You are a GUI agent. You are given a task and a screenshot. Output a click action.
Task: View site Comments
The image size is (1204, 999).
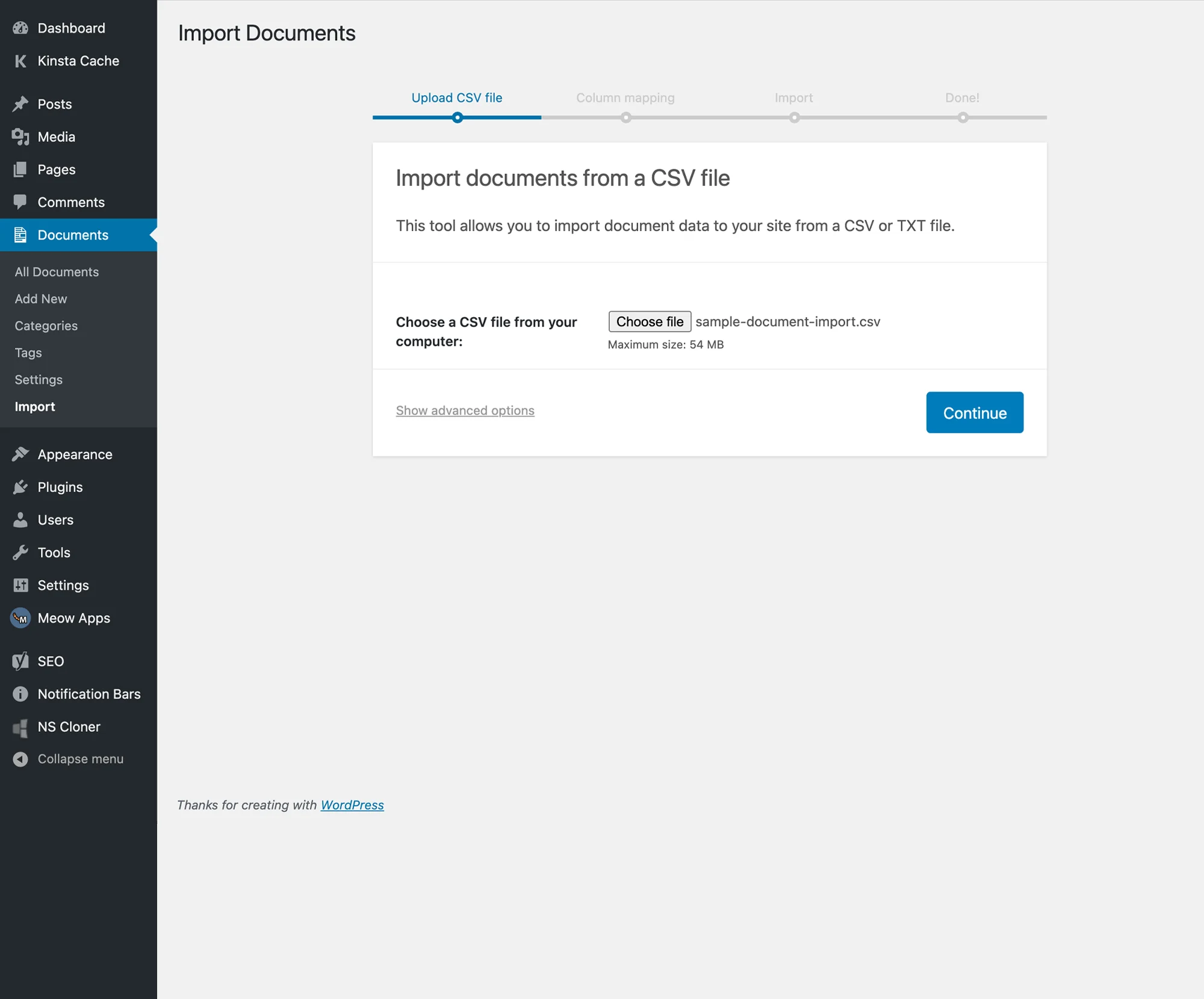[x=71, y=202]
